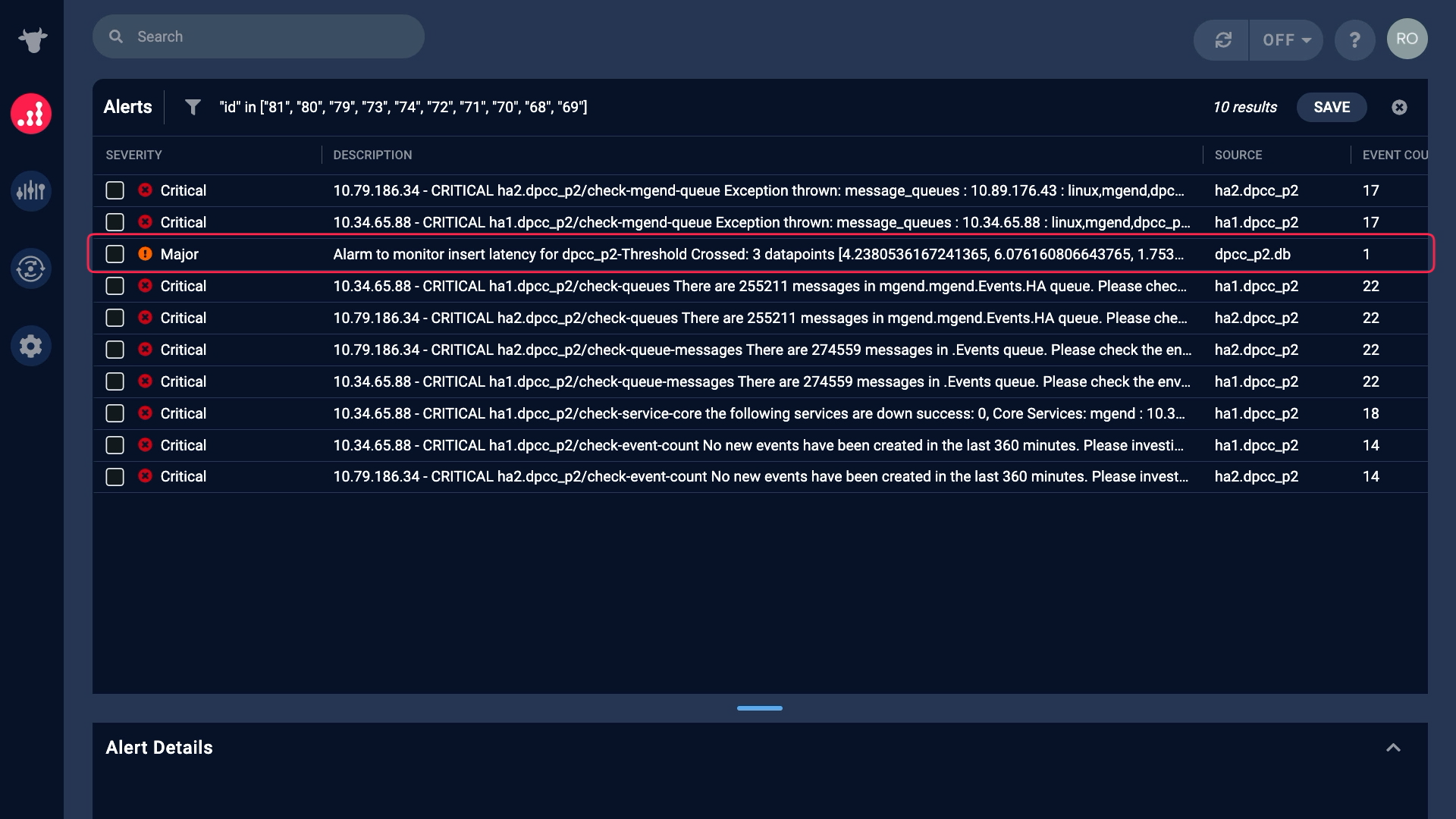Image resolution: width=1456 pixels, height=819 pixels.
Task: Open the BigPanda bull logo home
Action: tap(32, 39)
